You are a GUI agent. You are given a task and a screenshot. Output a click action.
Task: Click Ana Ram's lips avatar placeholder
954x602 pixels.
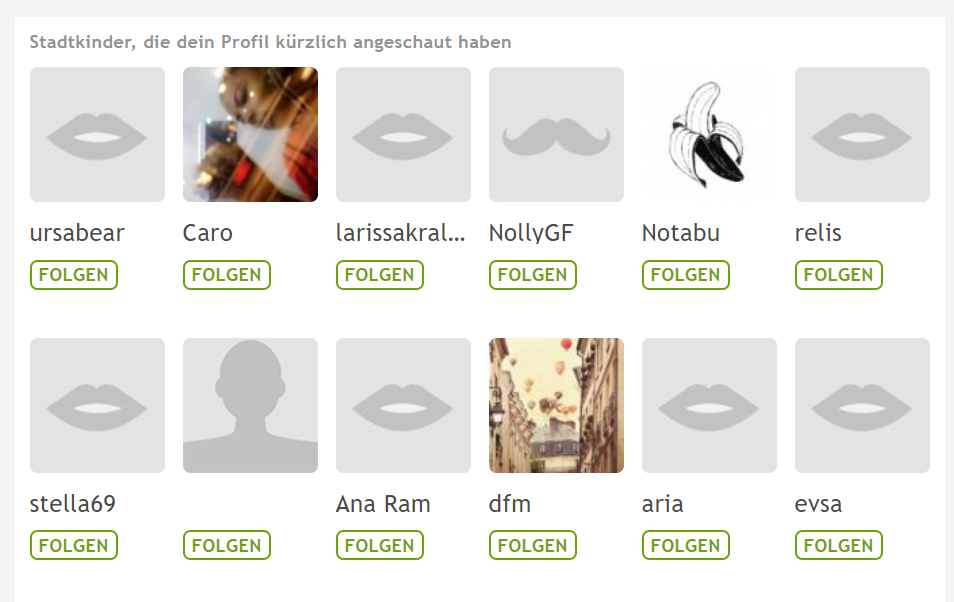click(x=403, y=405)
